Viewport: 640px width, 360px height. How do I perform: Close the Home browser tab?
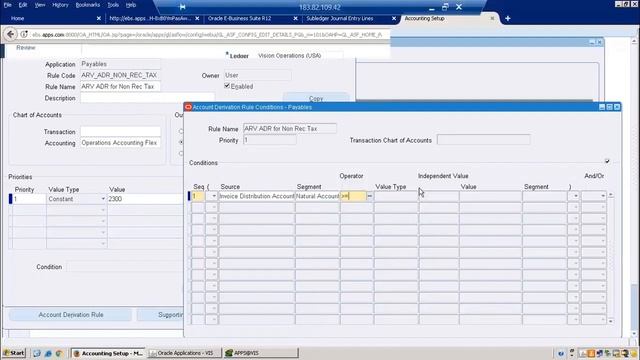coord(98,18)
